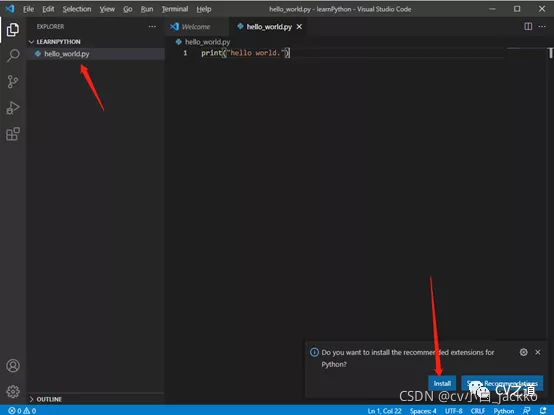Open editor more actions menu
Screen dimensions: 554x415
pos(542,26)
